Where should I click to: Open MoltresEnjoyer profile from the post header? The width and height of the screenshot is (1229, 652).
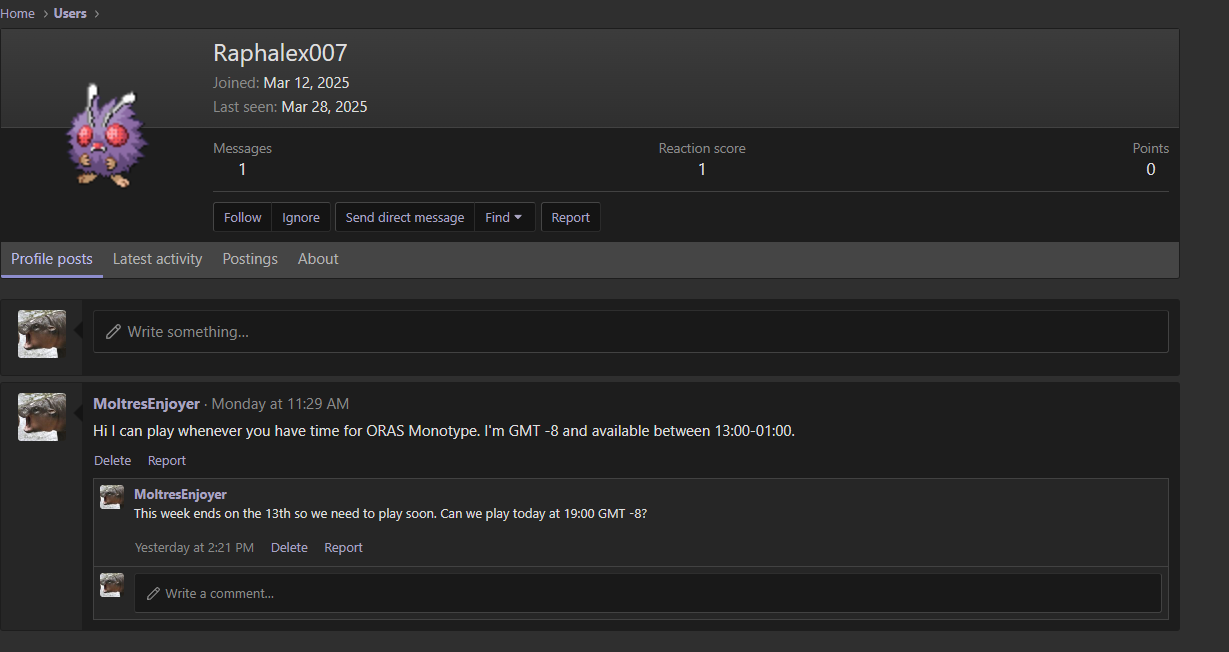pos(146,404)
